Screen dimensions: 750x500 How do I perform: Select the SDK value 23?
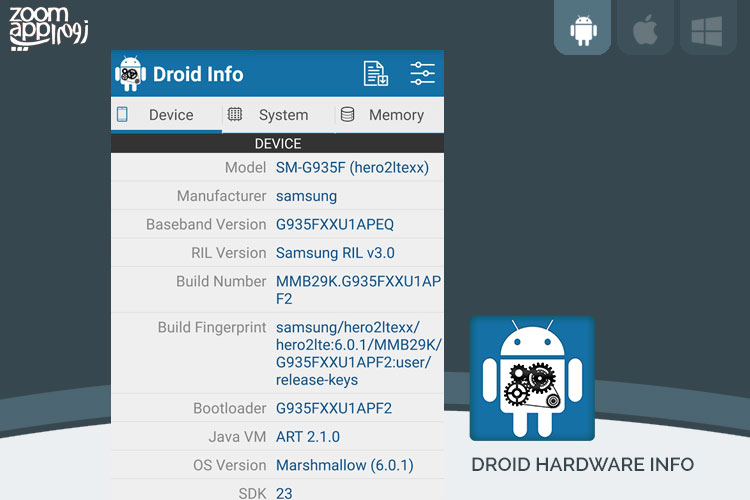tap(284, 493)
